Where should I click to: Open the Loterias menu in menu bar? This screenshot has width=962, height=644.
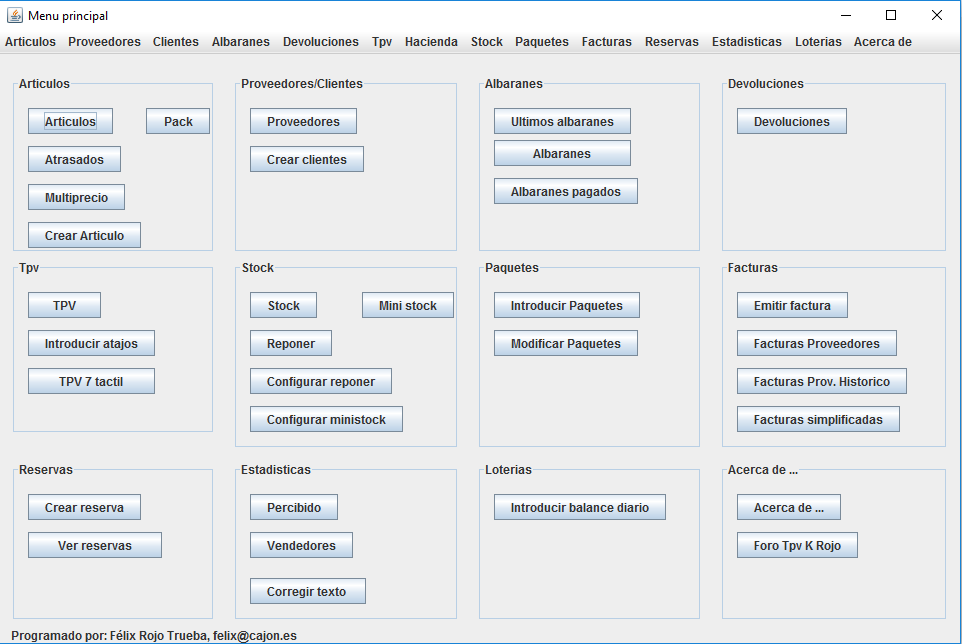pos(817,42)
